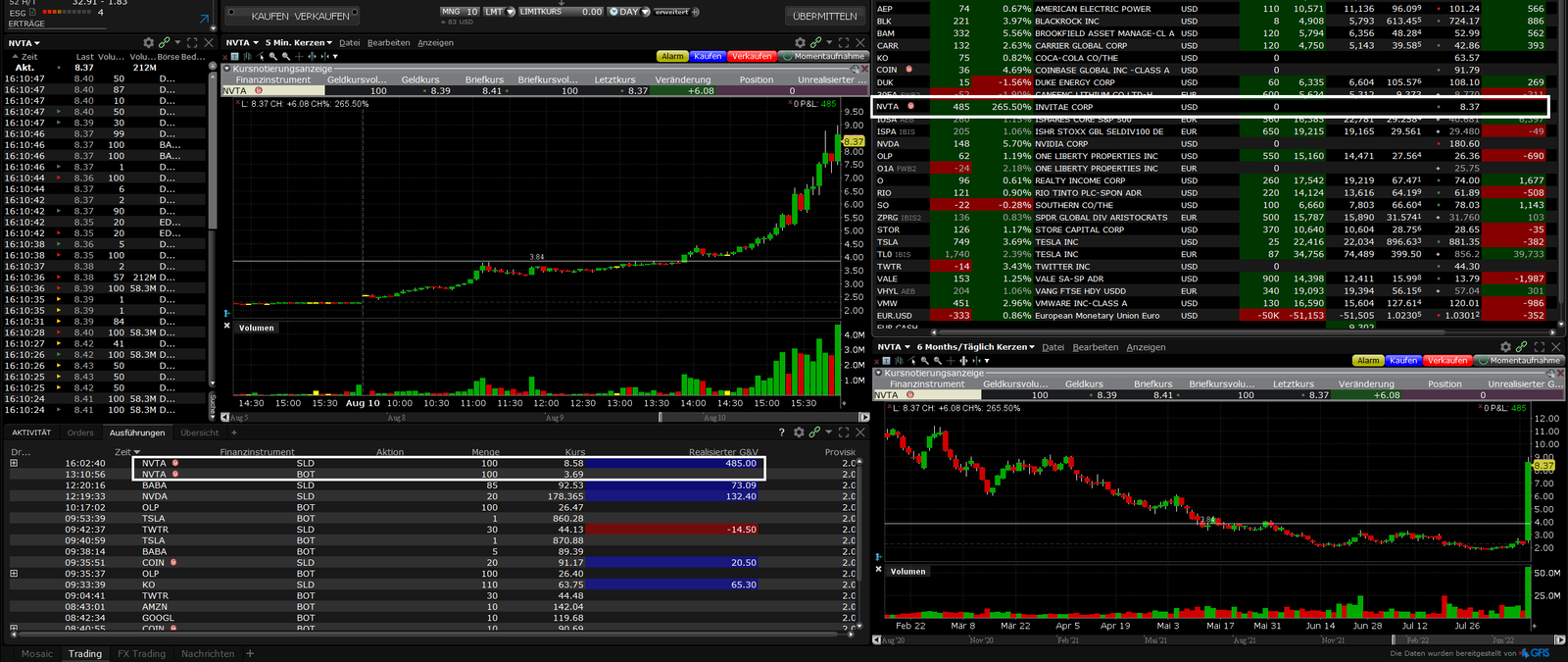Click the help question mark in activity panel
Screen dimensions: 1568x662
coord(781,433)
